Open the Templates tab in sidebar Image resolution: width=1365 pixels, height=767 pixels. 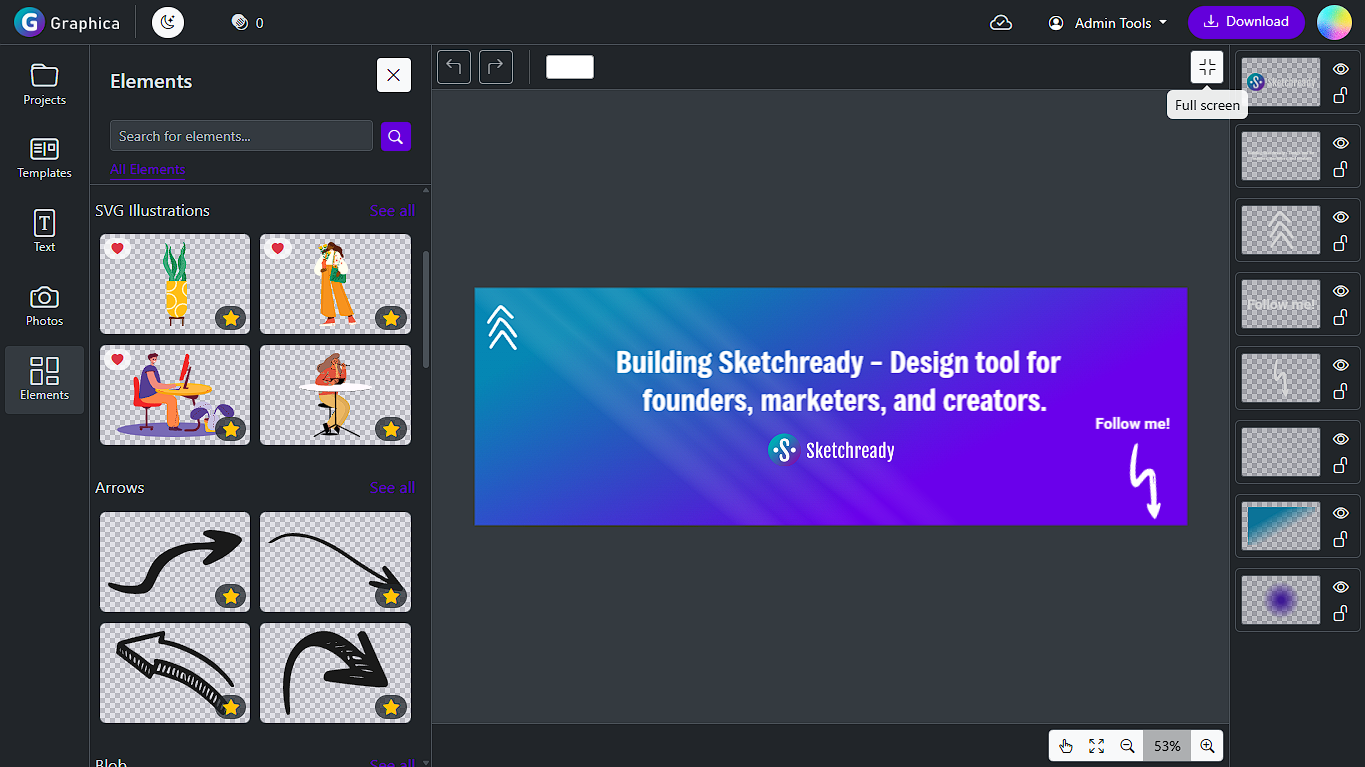pos(45,159)
